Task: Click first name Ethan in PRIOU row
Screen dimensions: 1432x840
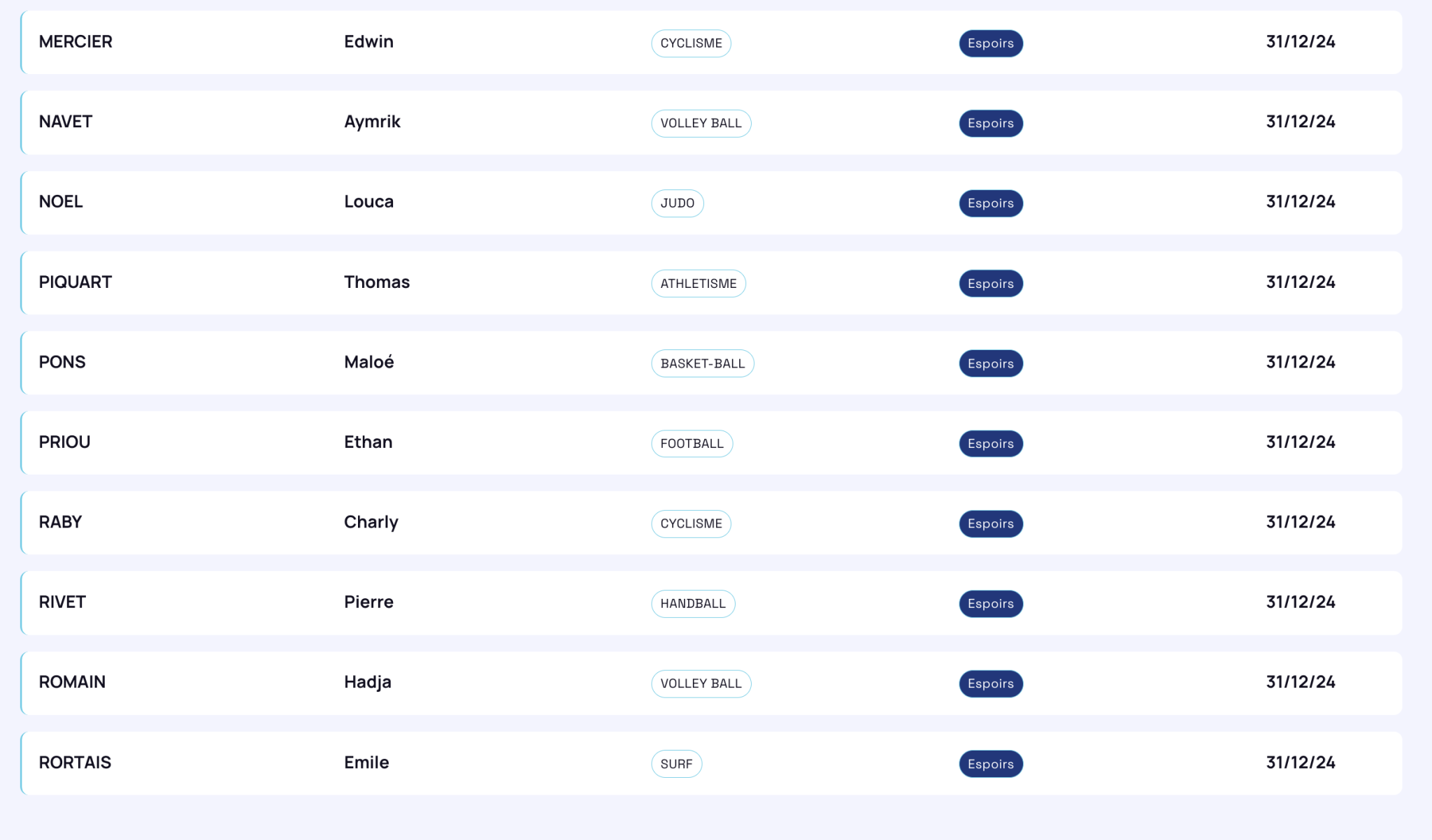Action: pyautogui.click(x=368, y=442)
